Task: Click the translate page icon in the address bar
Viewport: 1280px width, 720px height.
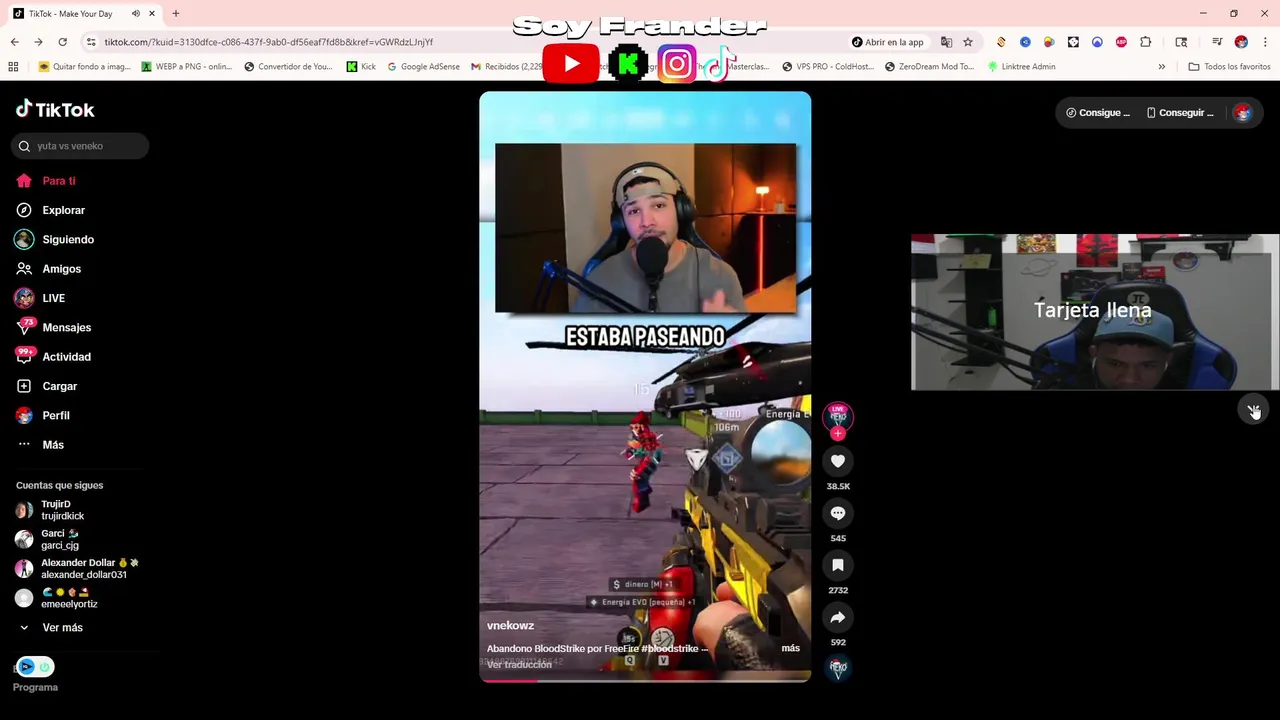Action: 946,42
